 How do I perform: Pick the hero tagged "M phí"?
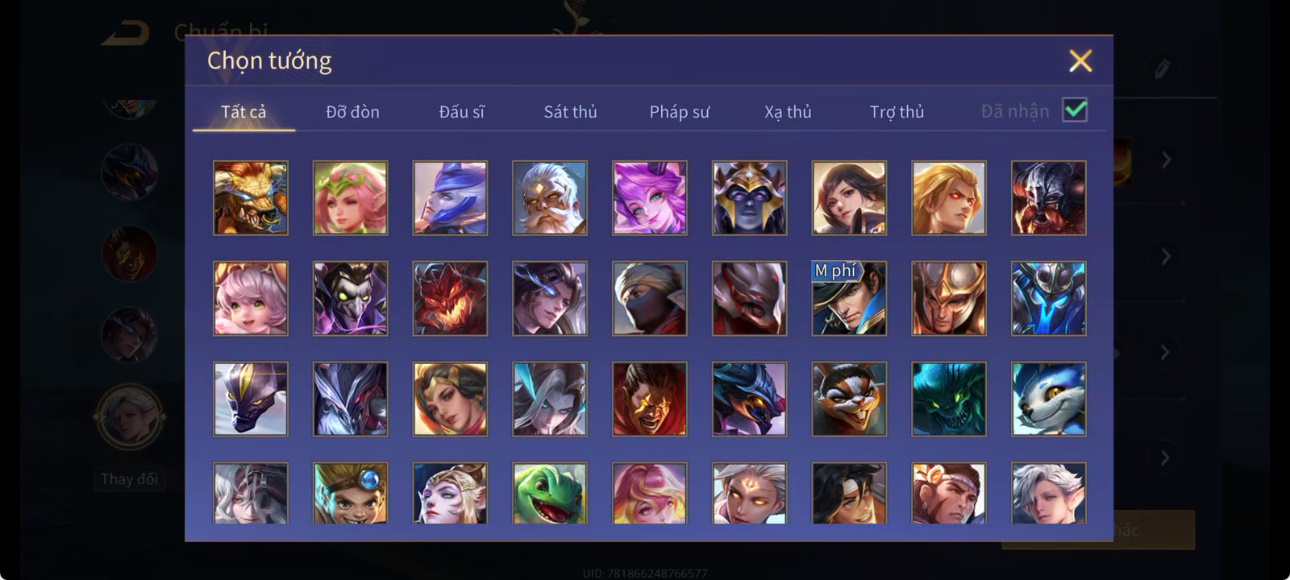click(x=849, y=299)
